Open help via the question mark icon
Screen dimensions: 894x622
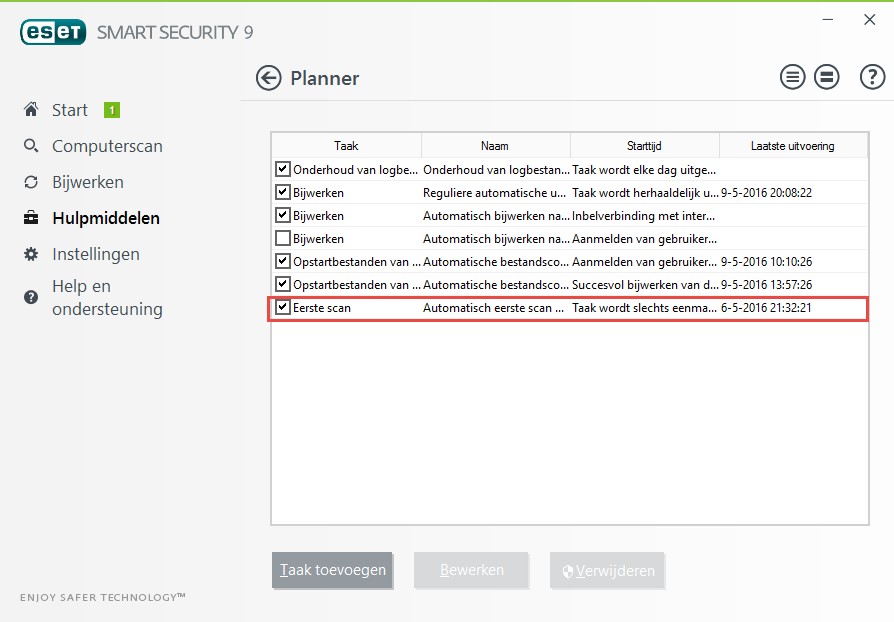point(872,78)
